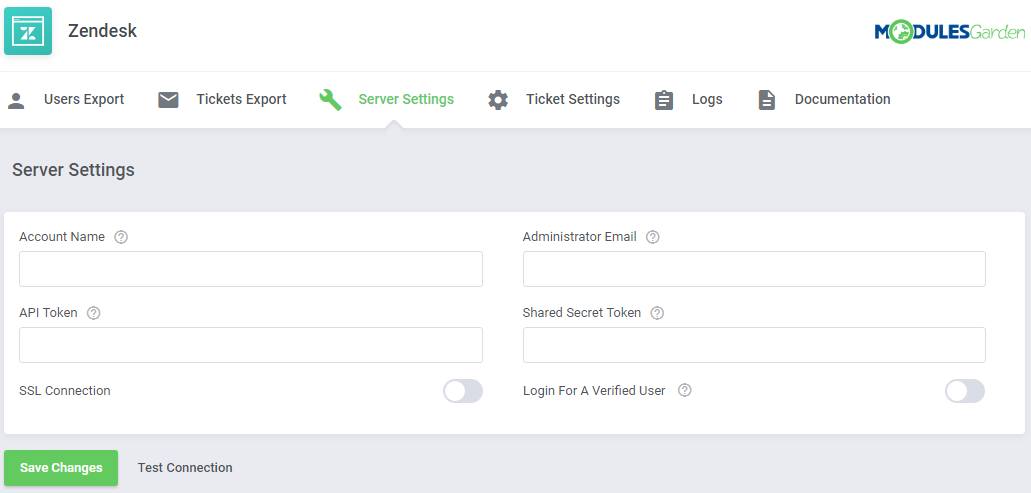Toggle Login For A Verified User switch
The height and width of the screenshot is (493, 1031).
pos(965,391)
